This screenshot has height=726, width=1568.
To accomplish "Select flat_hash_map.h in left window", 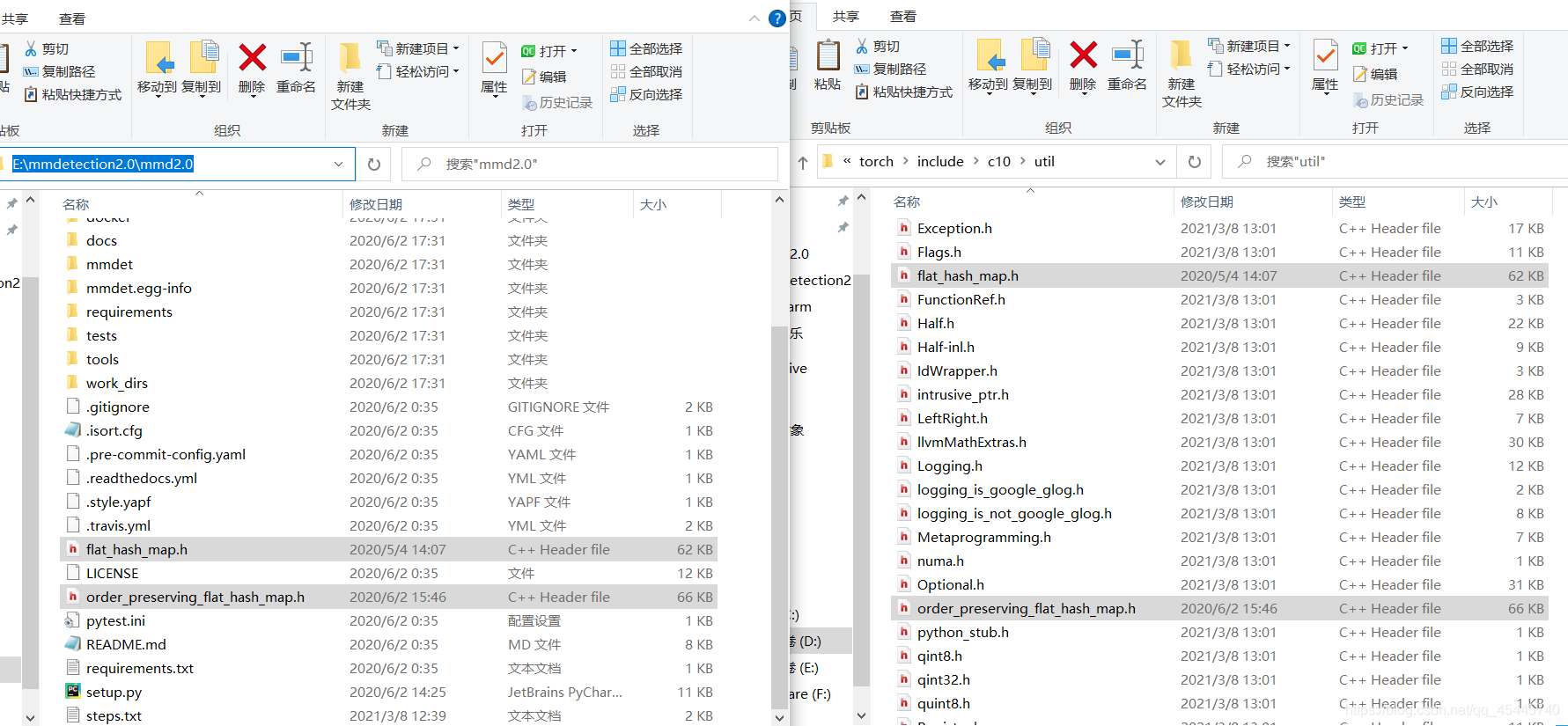I will tap(388, 550).
